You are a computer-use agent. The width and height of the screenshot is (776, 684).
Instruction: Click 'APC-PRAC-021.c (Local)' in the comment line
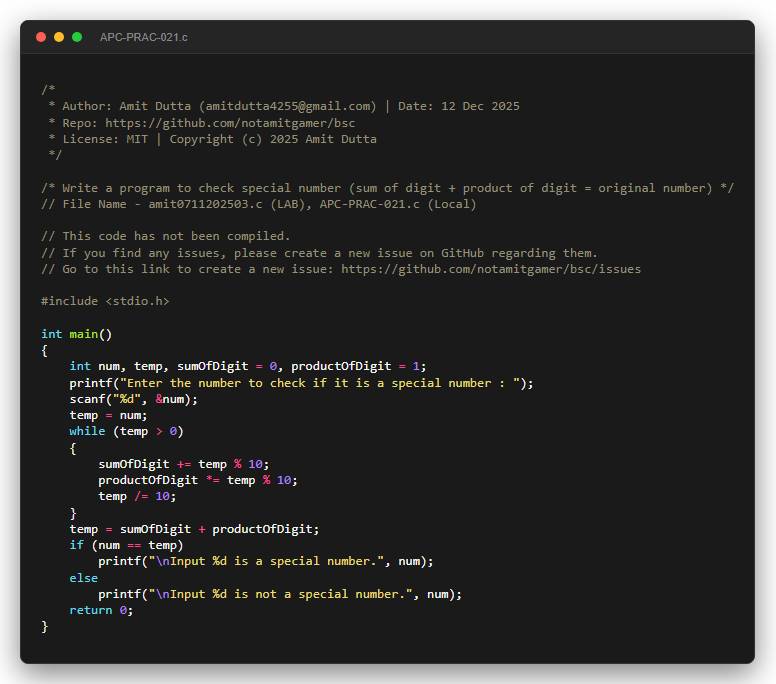coord(398,204)
